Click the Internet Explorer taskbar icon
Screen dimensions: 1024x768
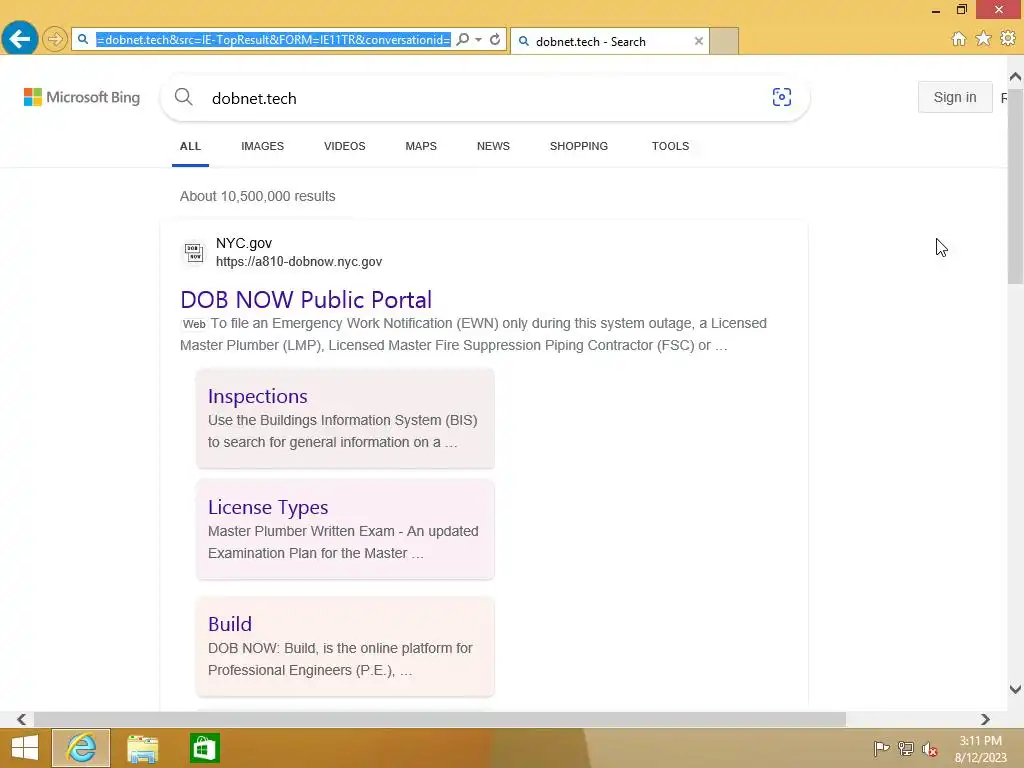(x=81, y=748)
